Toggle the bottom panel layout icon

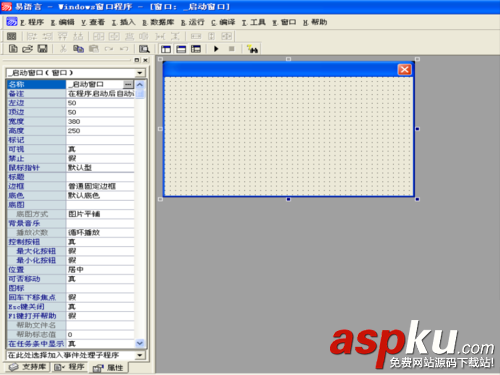[x=181, y=49]
